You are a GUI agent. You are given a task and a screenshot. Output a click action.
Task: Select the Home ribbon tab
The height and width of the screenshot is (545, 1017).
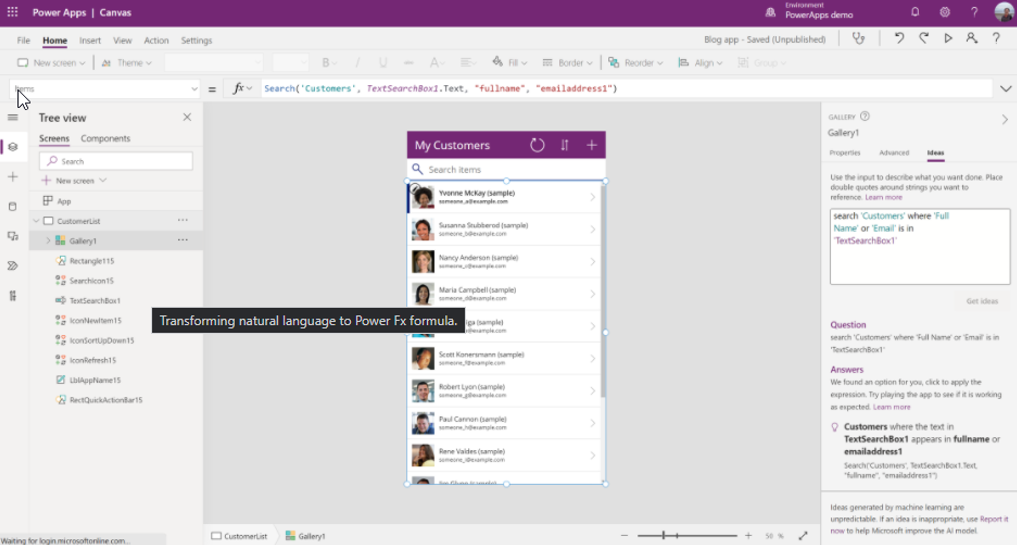pos(54,40)
